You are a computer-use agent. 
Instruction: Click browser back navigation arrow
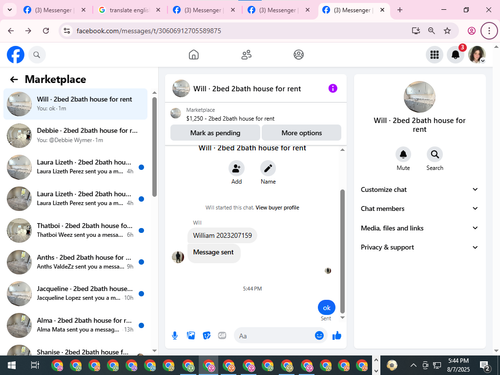click(x=11, y=31)
